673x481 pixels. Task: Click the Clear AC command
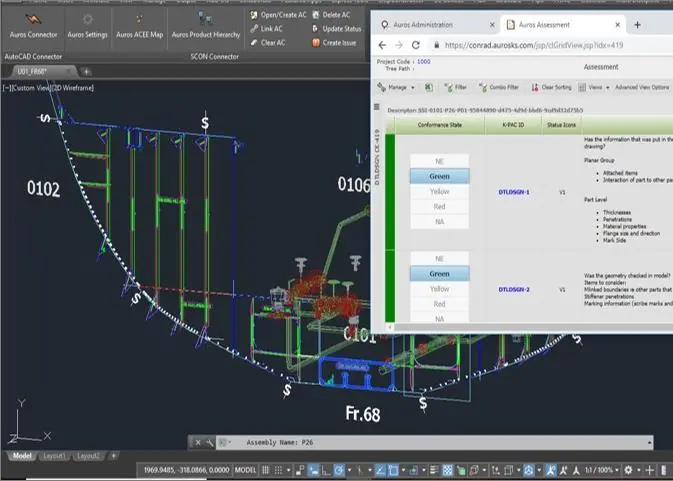click(x=268, y=42)
